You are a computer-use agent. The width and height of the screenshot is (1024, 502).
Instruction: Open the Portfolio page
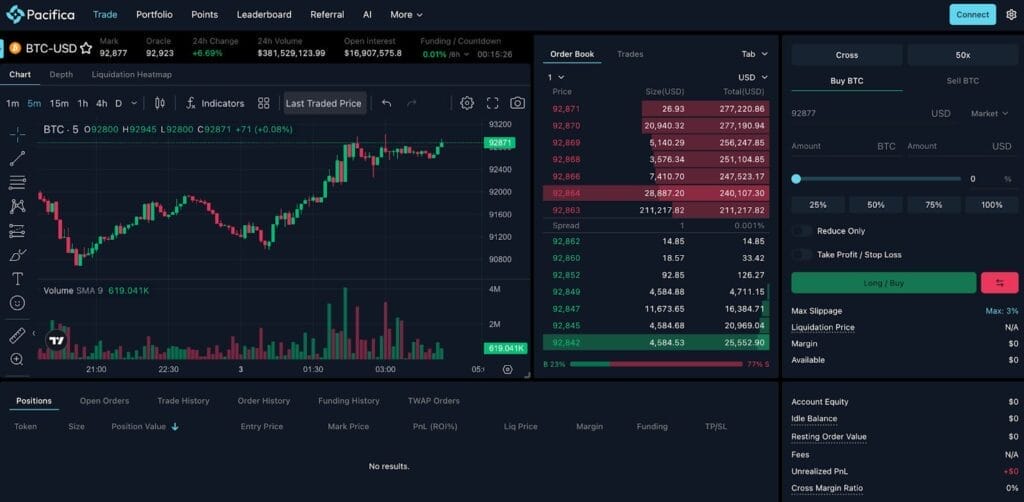click(x=154, y=14)
